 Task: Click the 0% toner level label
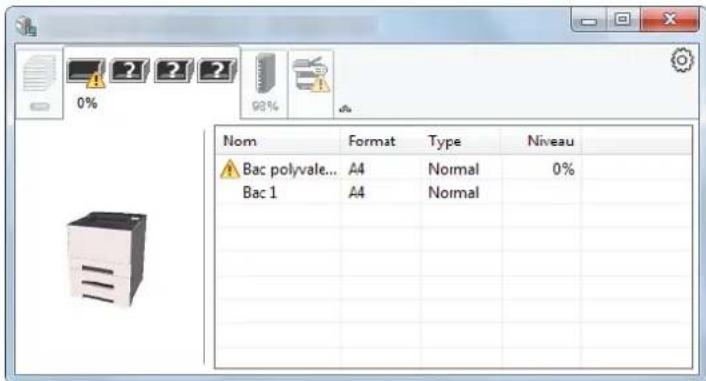(x=87, y=103)
